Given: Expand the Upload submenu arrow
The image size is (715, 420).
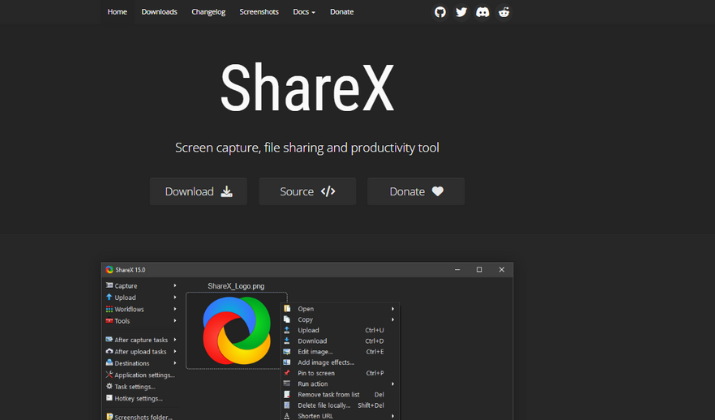Looking at the screenshot, I should point(175,297).
